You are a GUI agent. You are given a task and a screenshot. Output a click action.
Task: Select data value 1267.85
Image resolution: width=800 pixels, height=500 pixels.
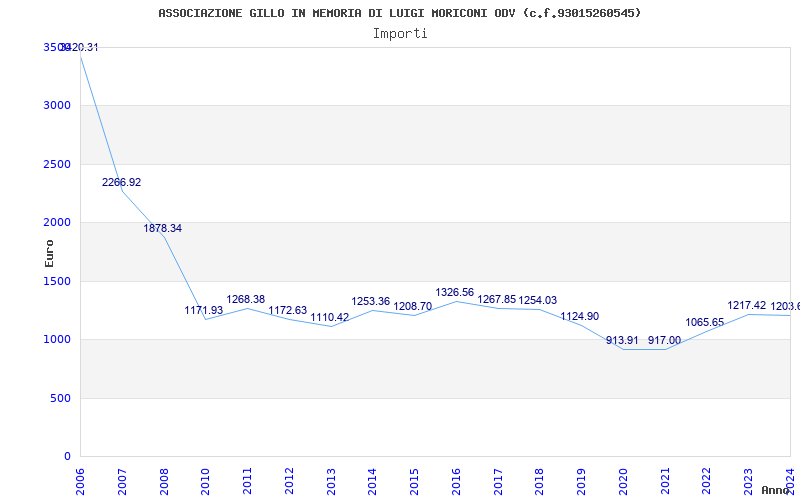coord(496,299)
